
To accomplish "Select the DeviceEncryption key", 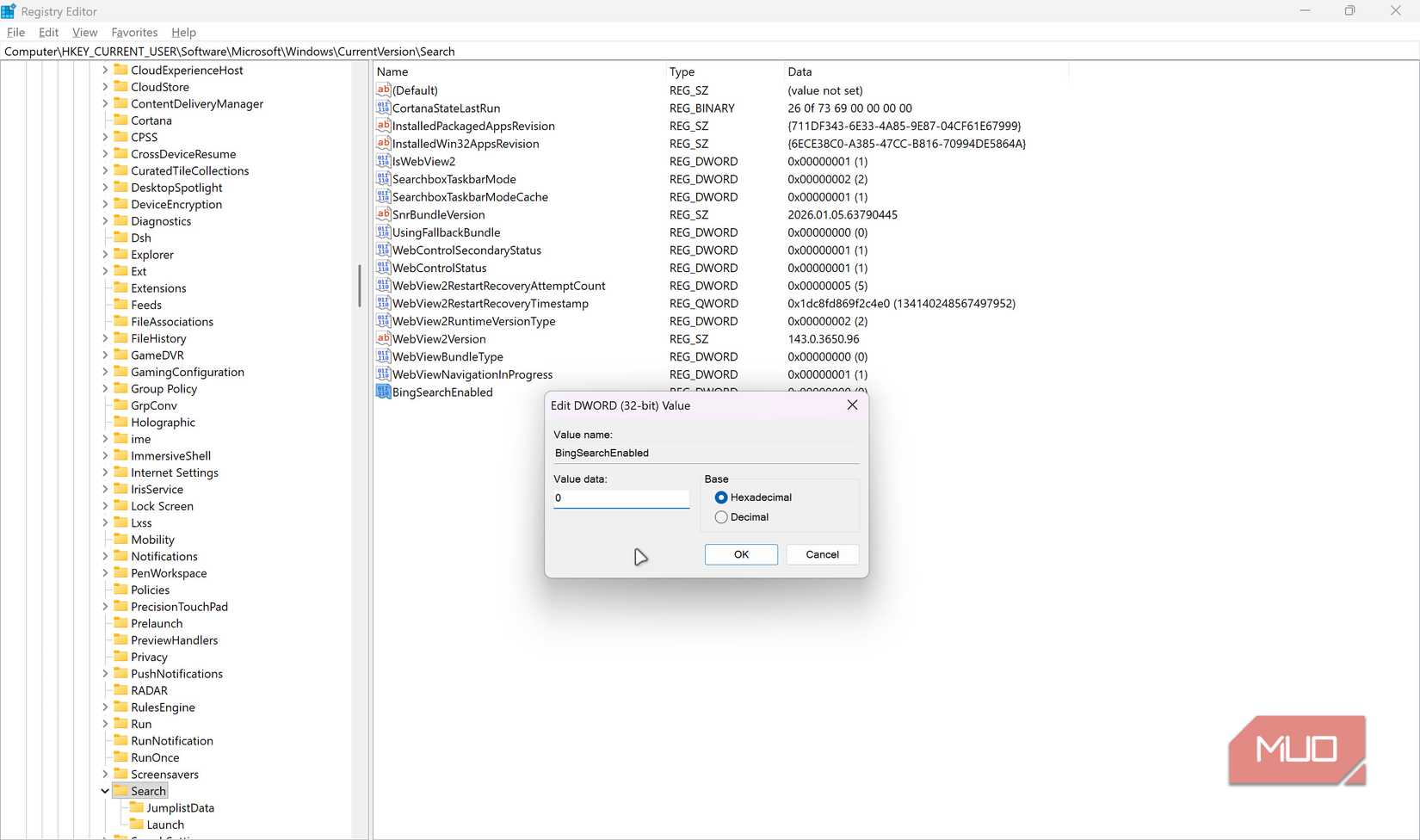I will 176,204.
